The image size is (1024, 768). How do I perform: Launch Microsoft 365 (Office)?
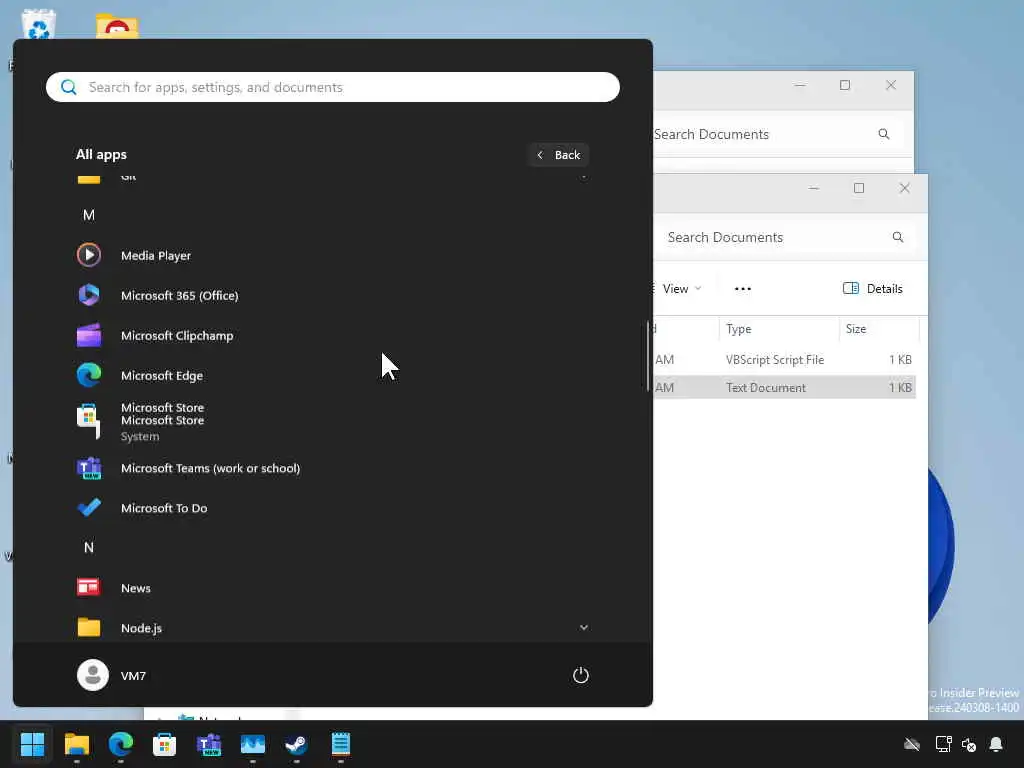(332, 295)
